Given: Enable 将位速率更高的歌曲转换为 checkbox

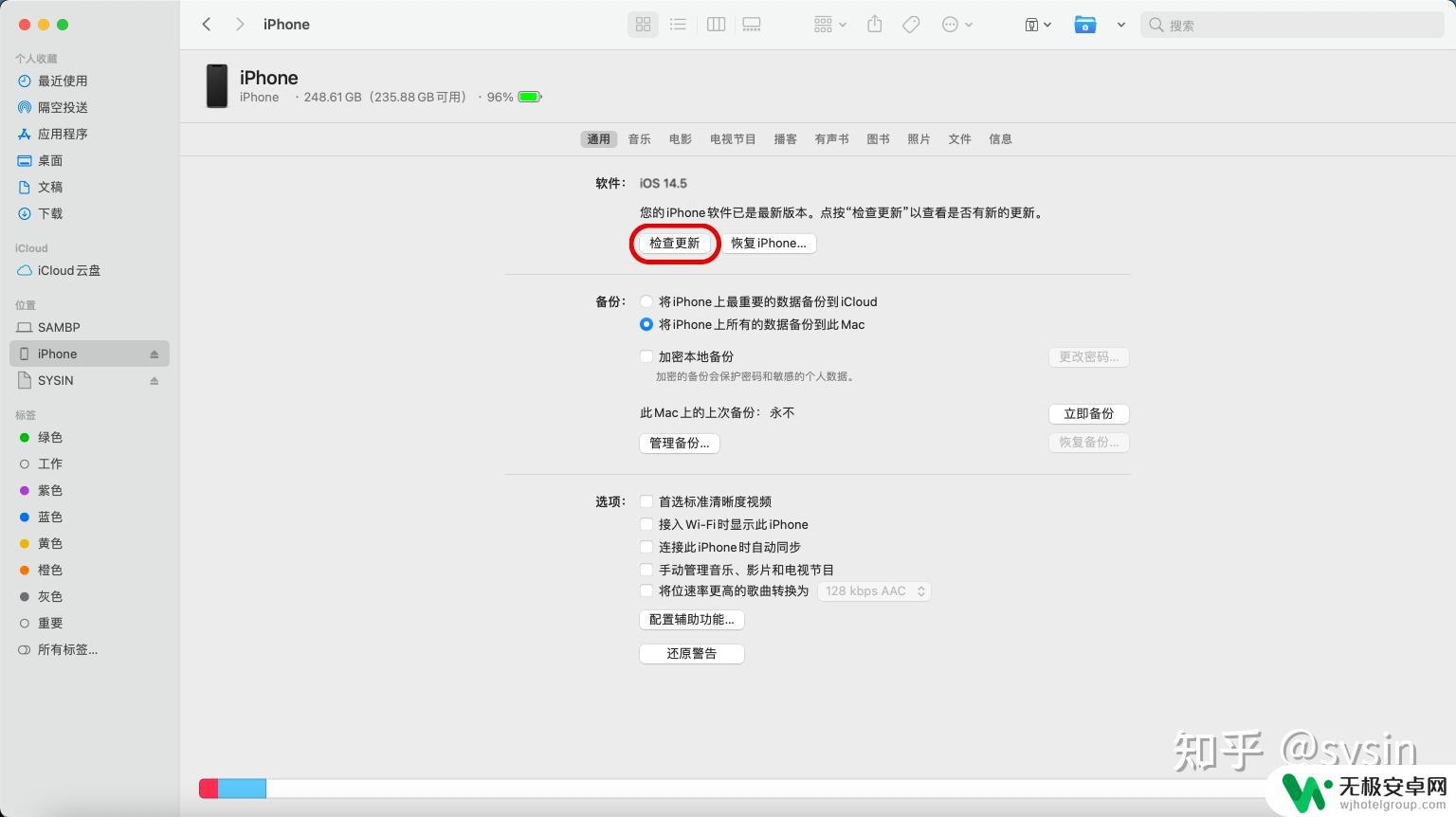Looking at the screenshot, I should (646, 590).
